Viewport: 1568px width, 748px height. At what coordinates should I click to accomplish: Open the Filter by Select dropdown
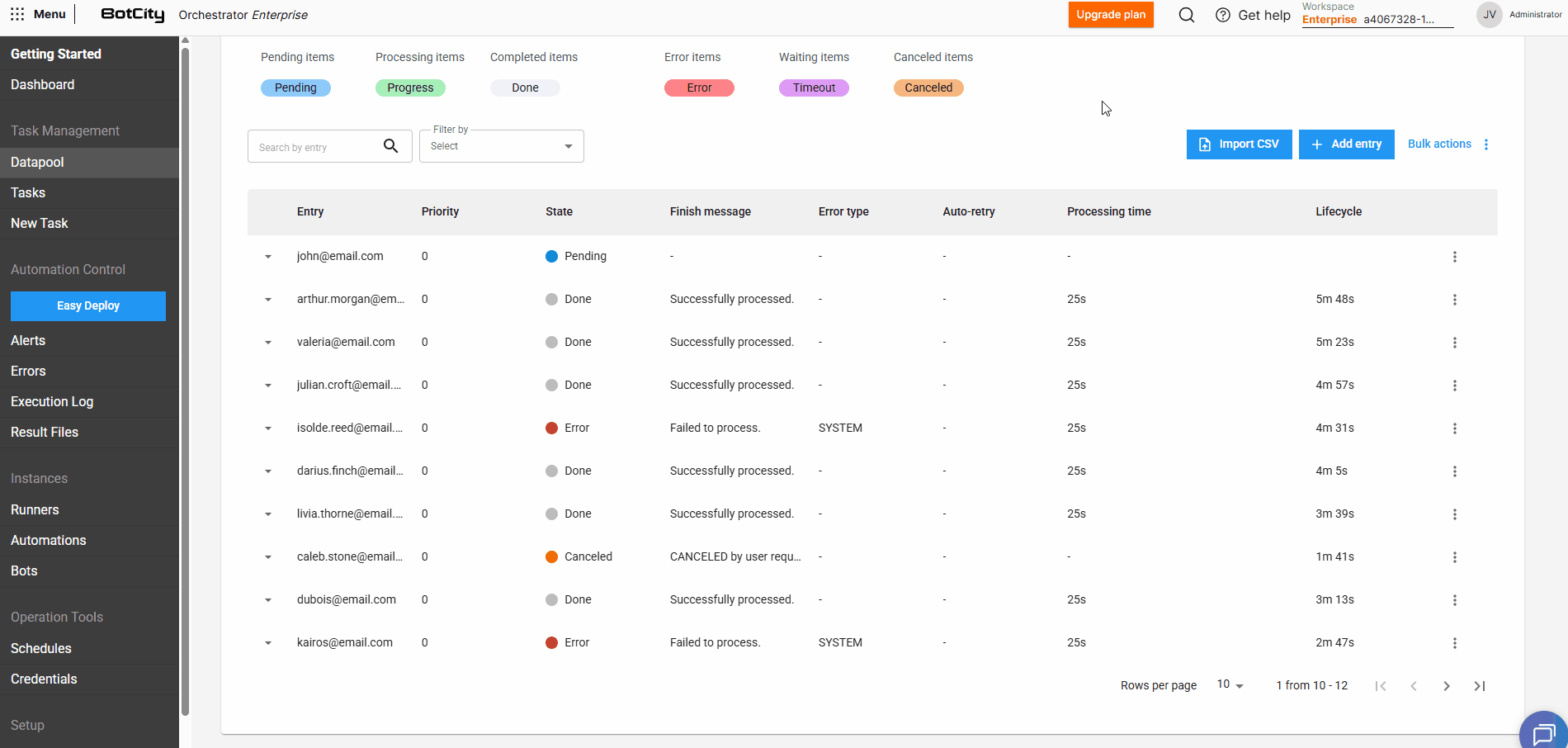pyautogui.click(x=501, y=146)
